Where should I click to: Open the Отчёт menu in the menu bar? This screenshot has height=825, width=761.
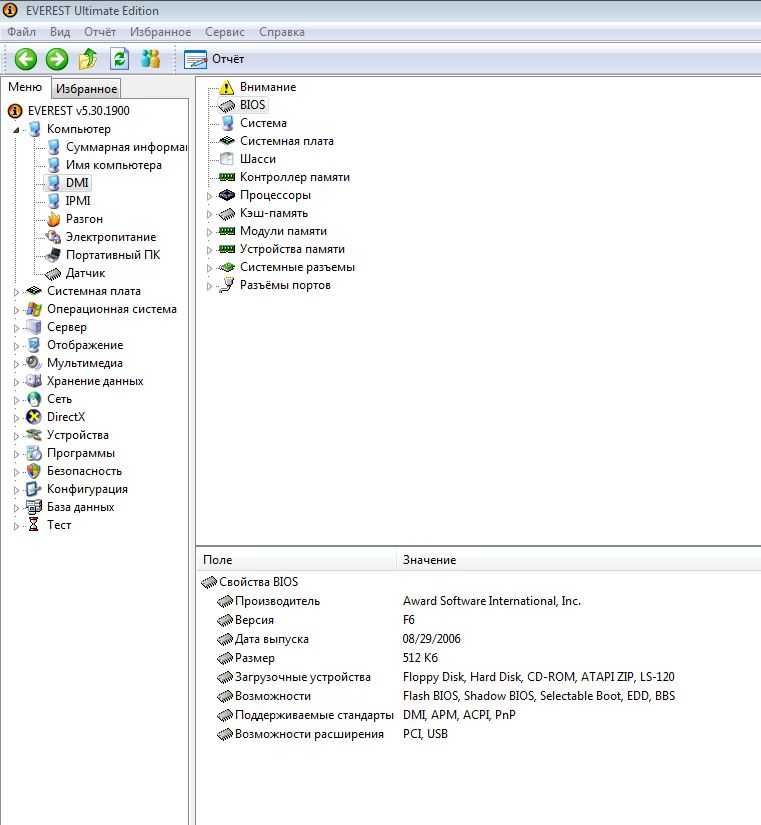click(x=100, y=32)
